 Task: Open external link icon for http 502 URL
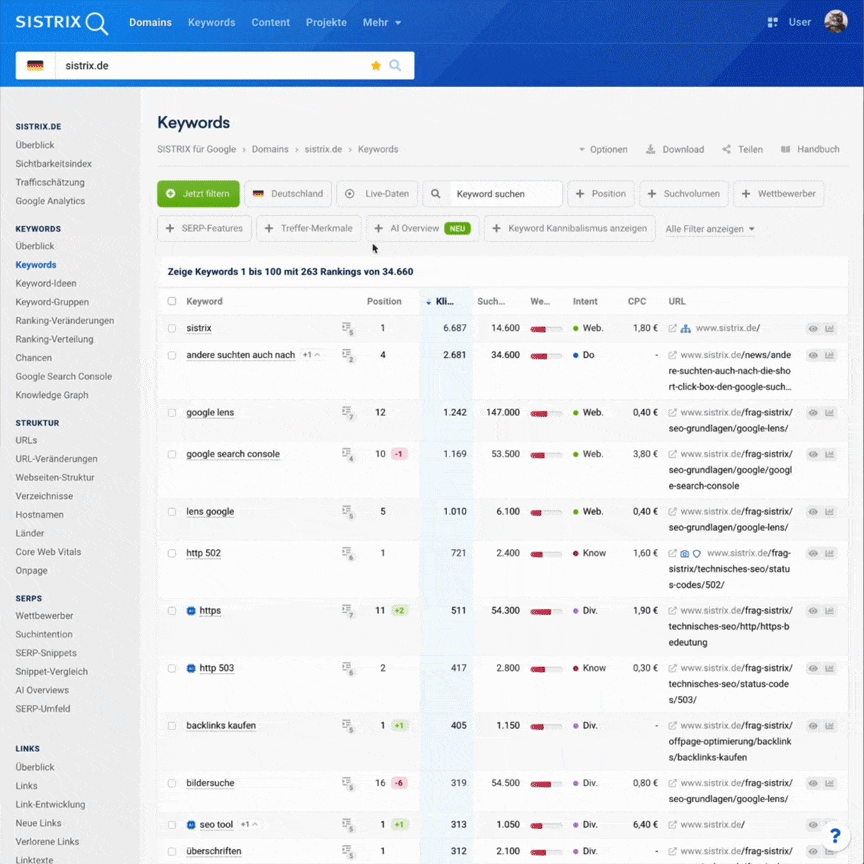pos(673,553)
